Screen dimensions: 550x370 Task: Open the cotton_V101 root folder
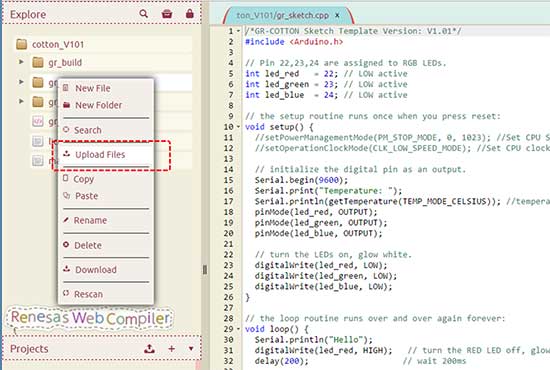(x=104, y=45)
